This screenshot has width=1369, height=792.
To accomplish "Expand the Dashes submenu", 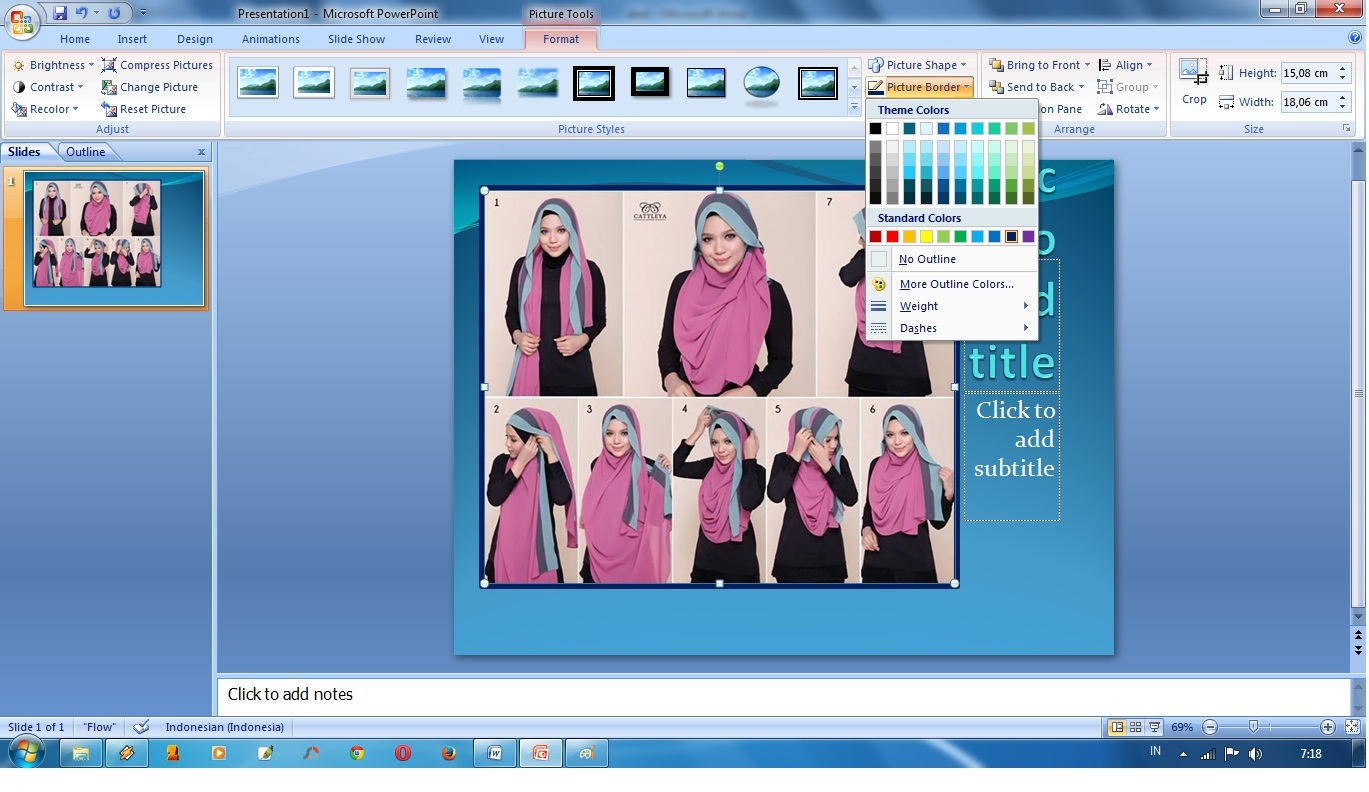I will click(x=918, y=328).
